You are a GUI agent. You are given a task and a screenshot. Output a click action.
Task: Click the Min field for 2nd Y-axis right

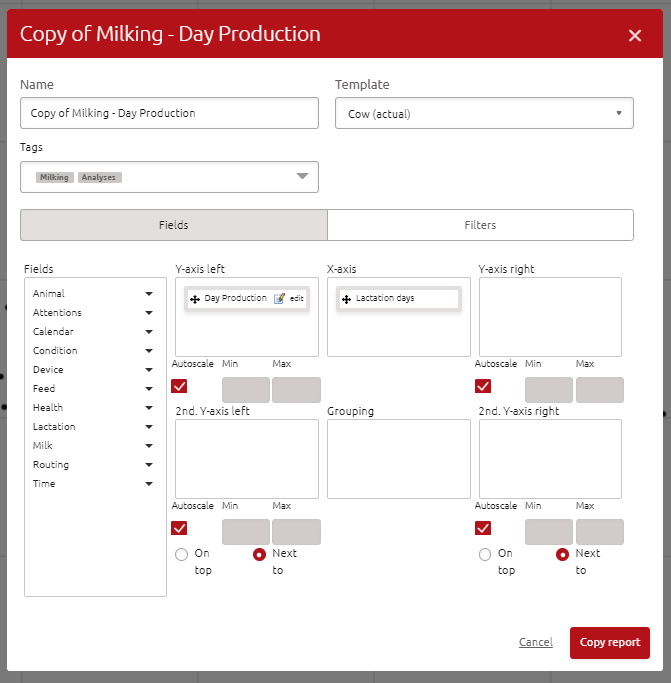point(549,532)
